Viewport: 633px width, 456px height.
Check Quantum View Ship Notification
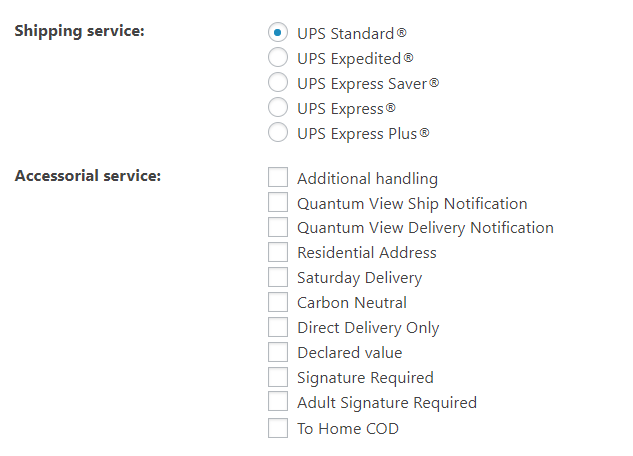tap(278, 202)
